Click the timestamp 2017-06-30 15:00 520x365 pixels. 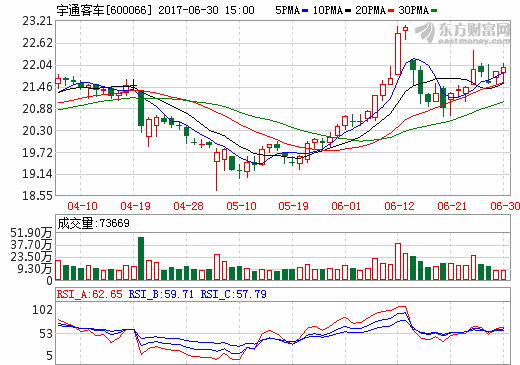coord(206,10)
